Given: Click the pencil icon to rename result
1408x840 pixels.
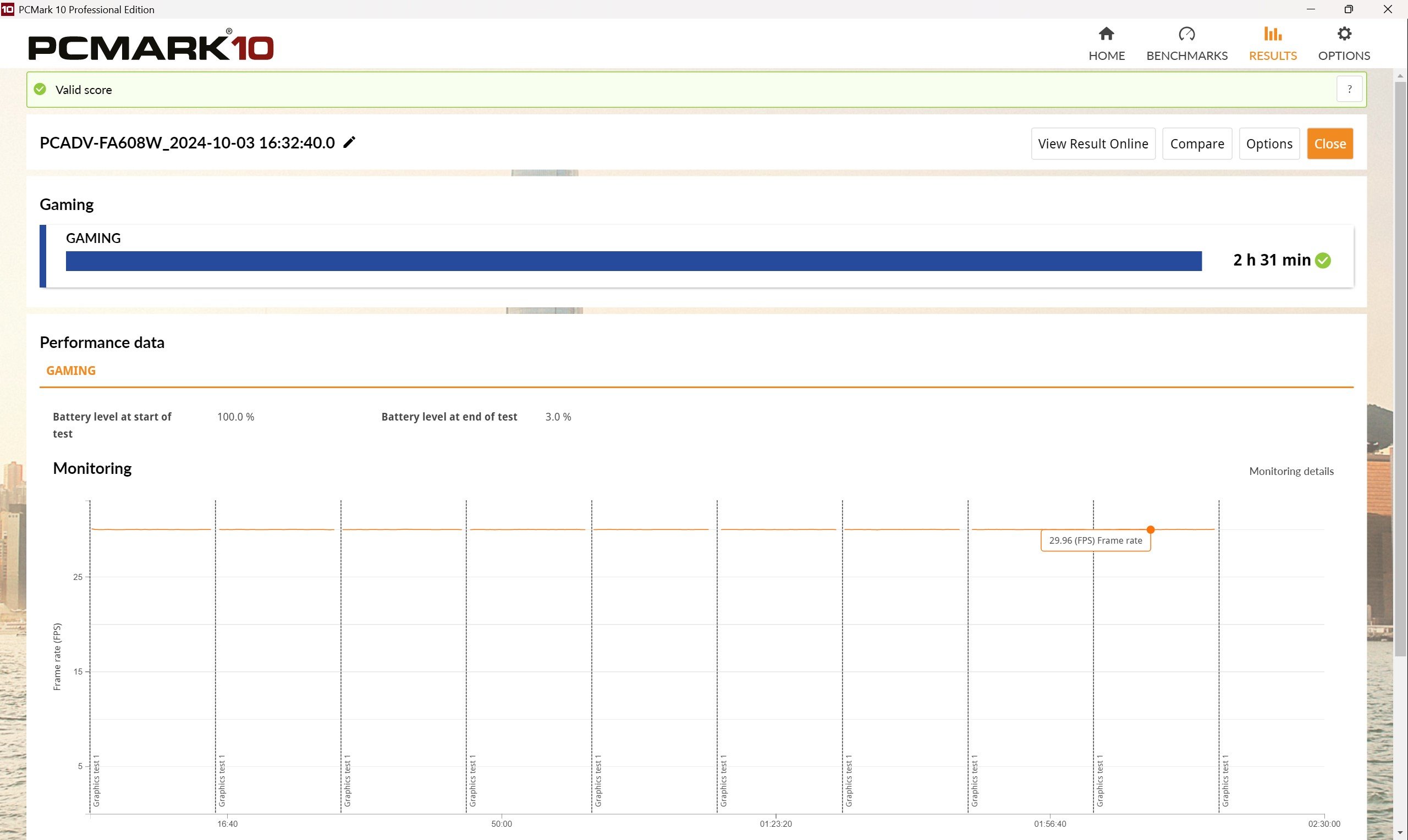Looking at the screenshot, I should (x=349, y=142).
